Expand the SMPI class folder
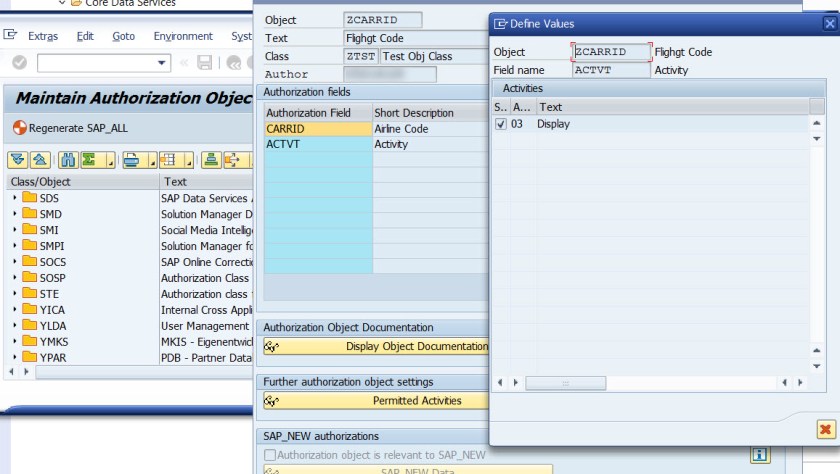The image size is (840, 474). coord(14,245)
